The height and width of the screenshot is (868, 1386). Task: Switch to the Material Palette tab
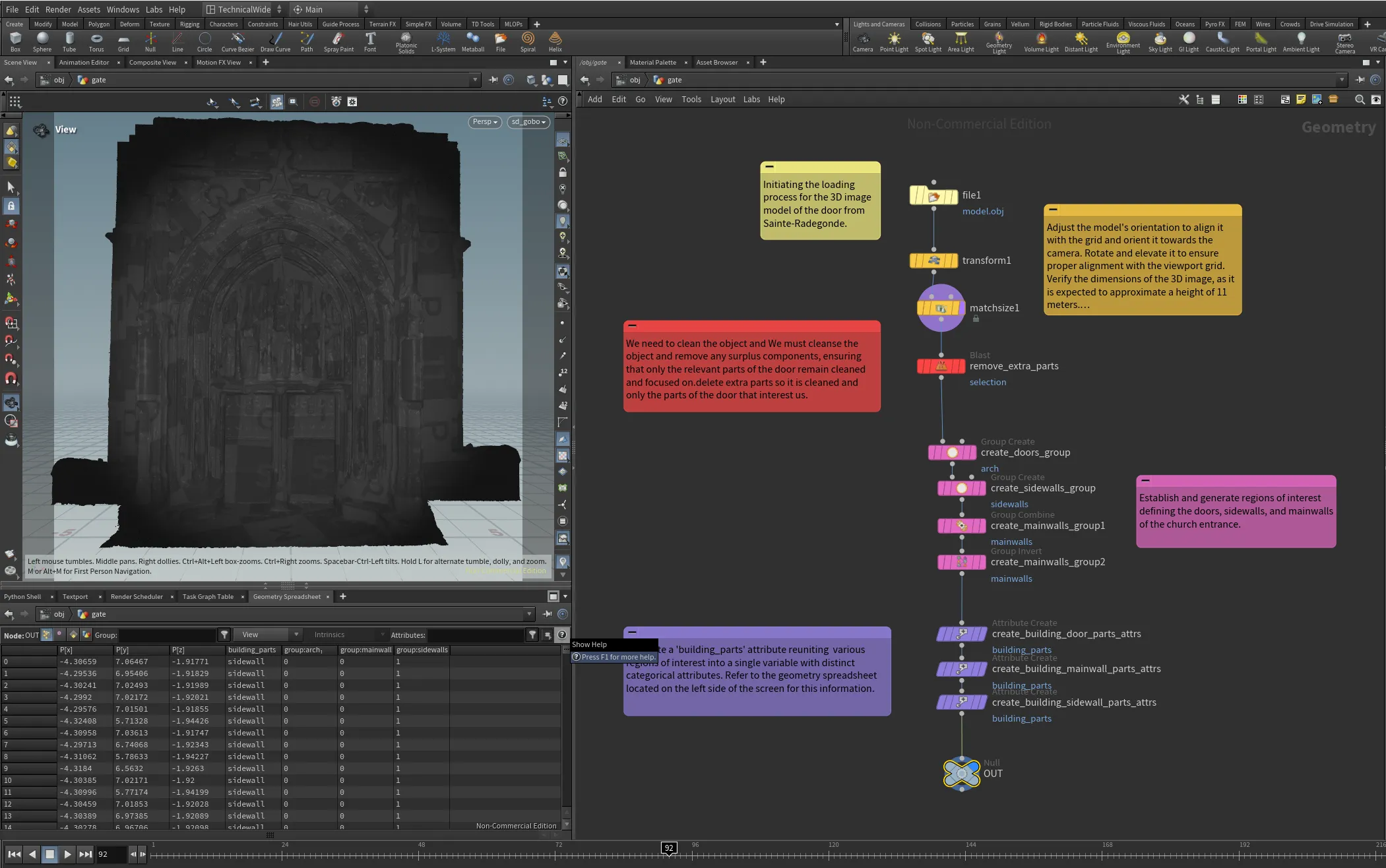[652, 63]
